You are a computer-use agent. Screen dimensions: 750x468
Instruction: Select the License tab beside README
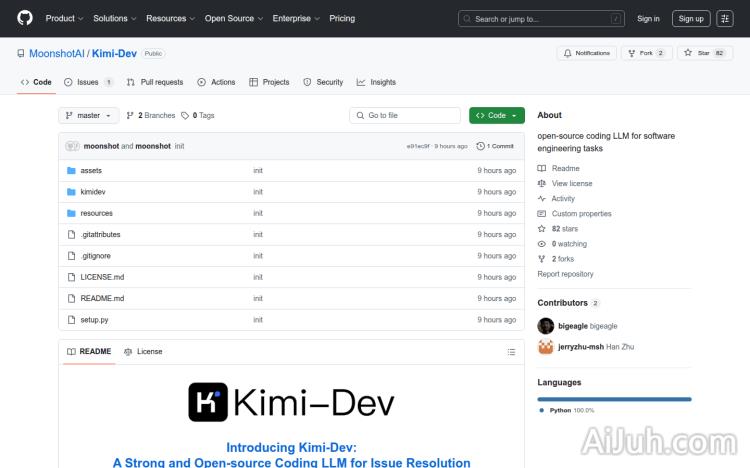(x=143, y=352)
